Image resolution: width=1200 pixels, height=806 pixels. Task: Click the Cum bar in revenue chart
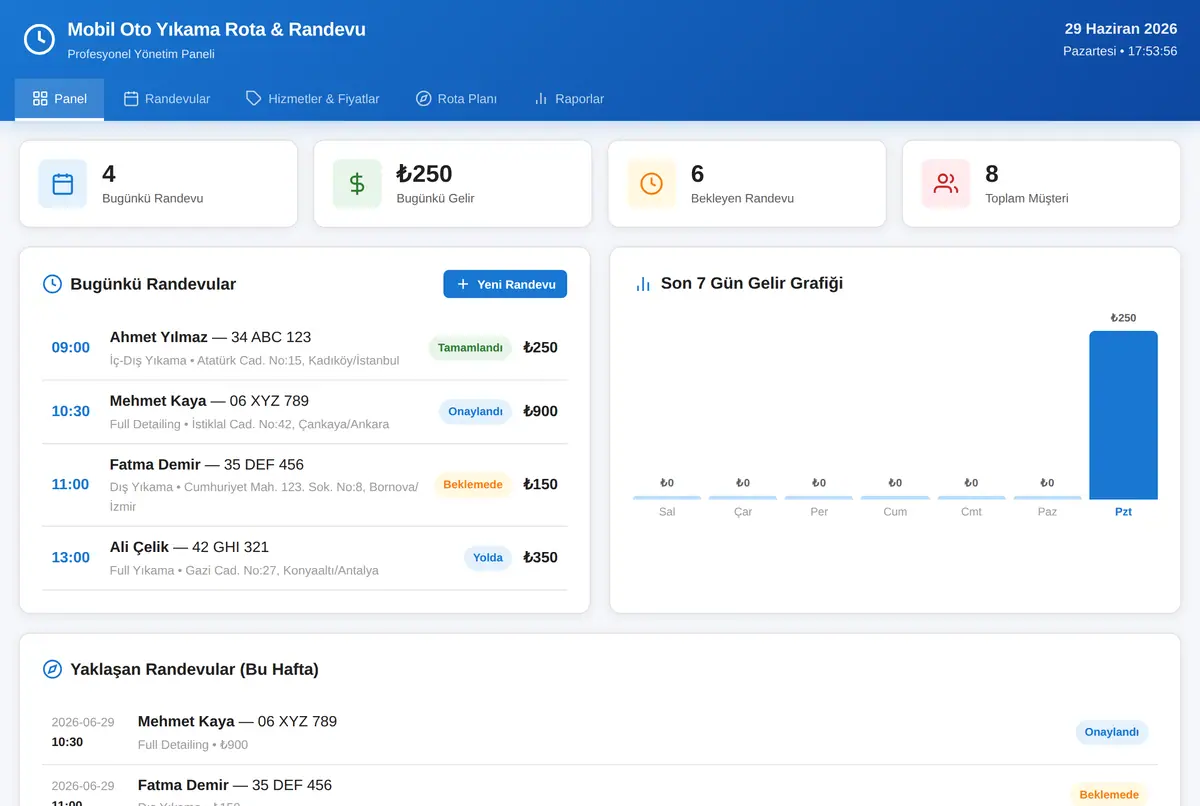[x=895, y=497]
